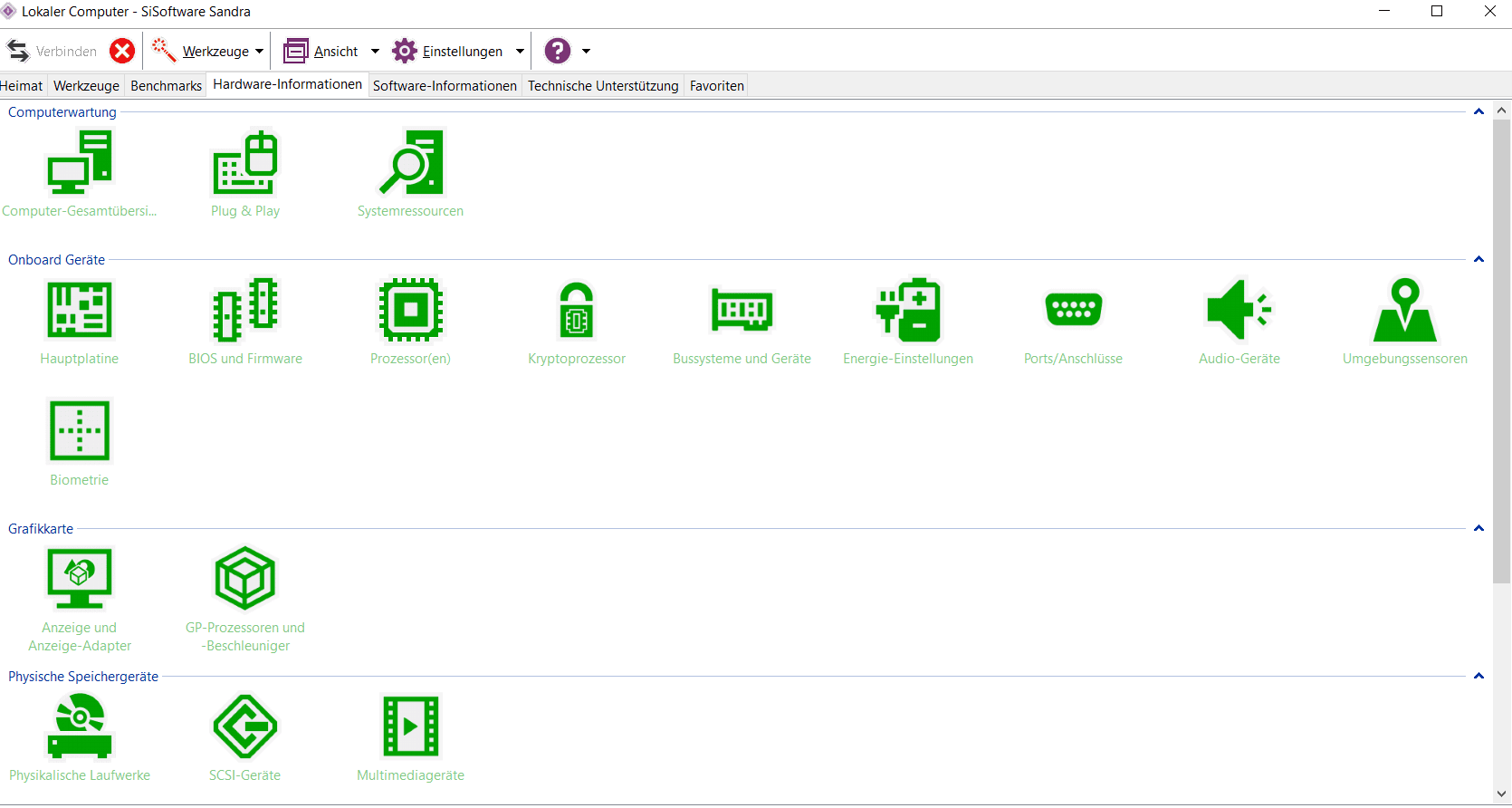Click the Einstellungen toolbar label
Image resolution: width=1512 pixels, height=808 pixels.
463,52
